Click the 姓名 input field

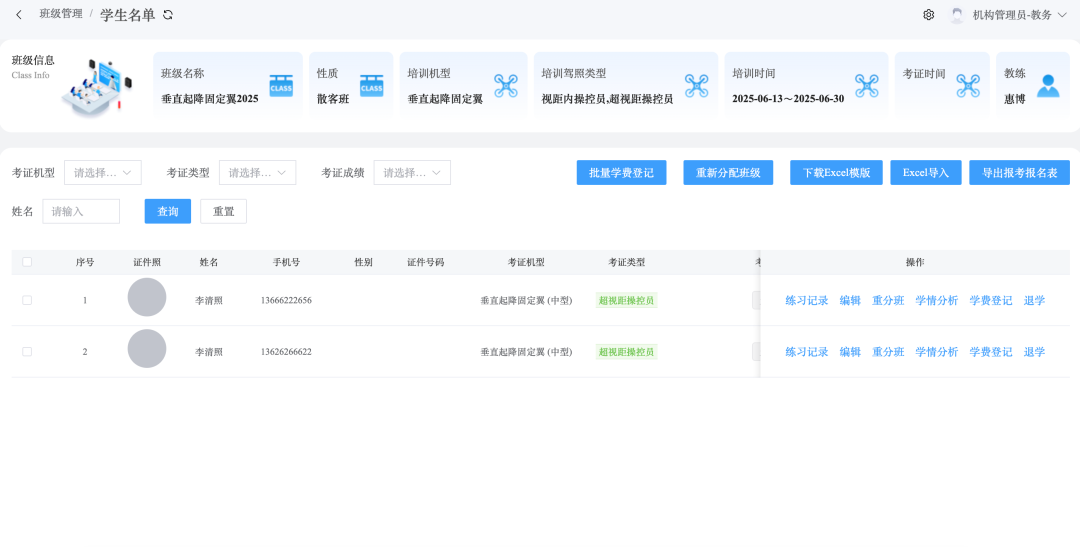click(x=81, y=211)
